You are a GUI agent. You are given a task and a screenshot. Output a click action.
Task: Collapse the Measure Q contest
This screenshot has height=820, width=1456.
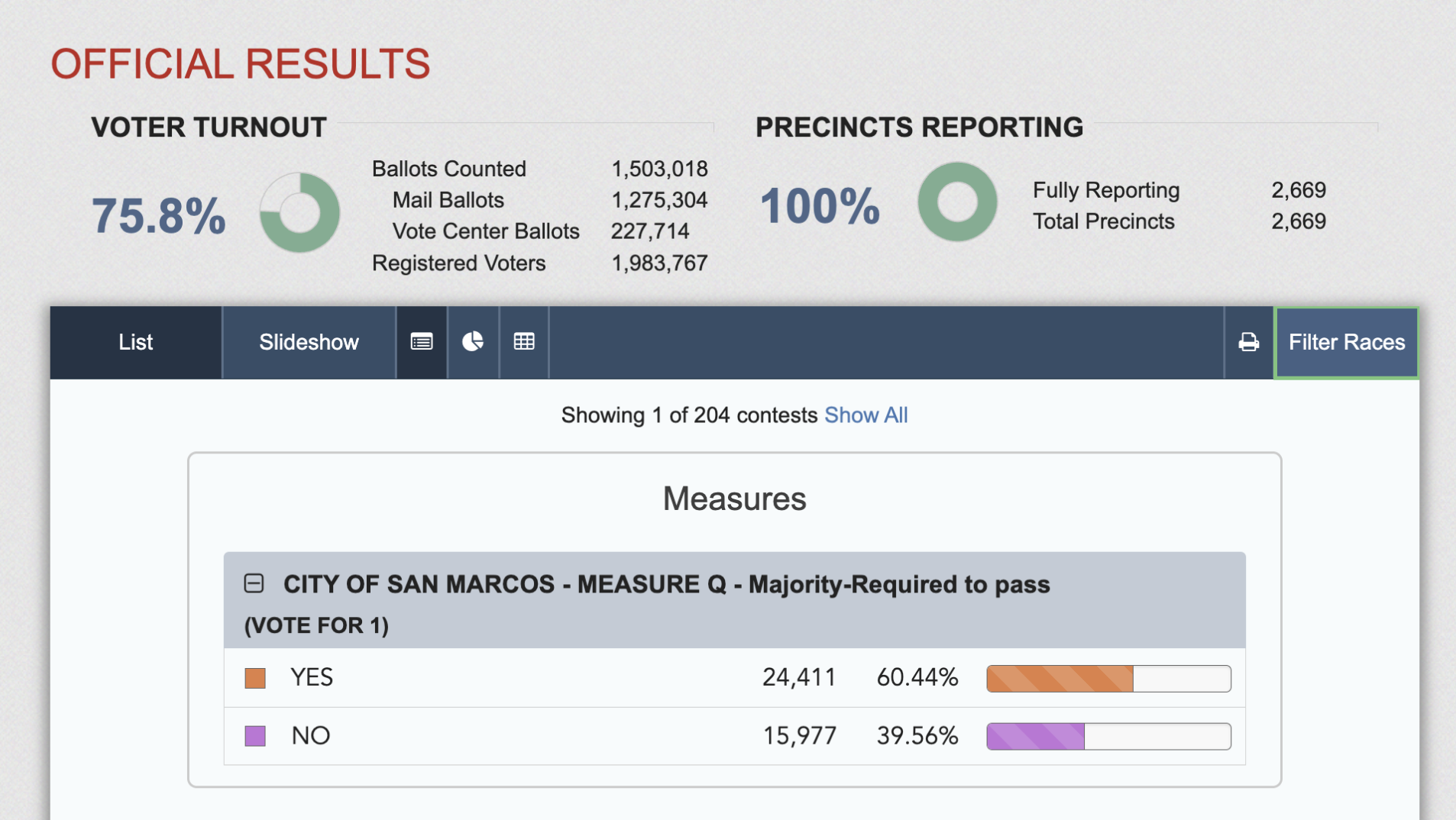click(252, 583)
